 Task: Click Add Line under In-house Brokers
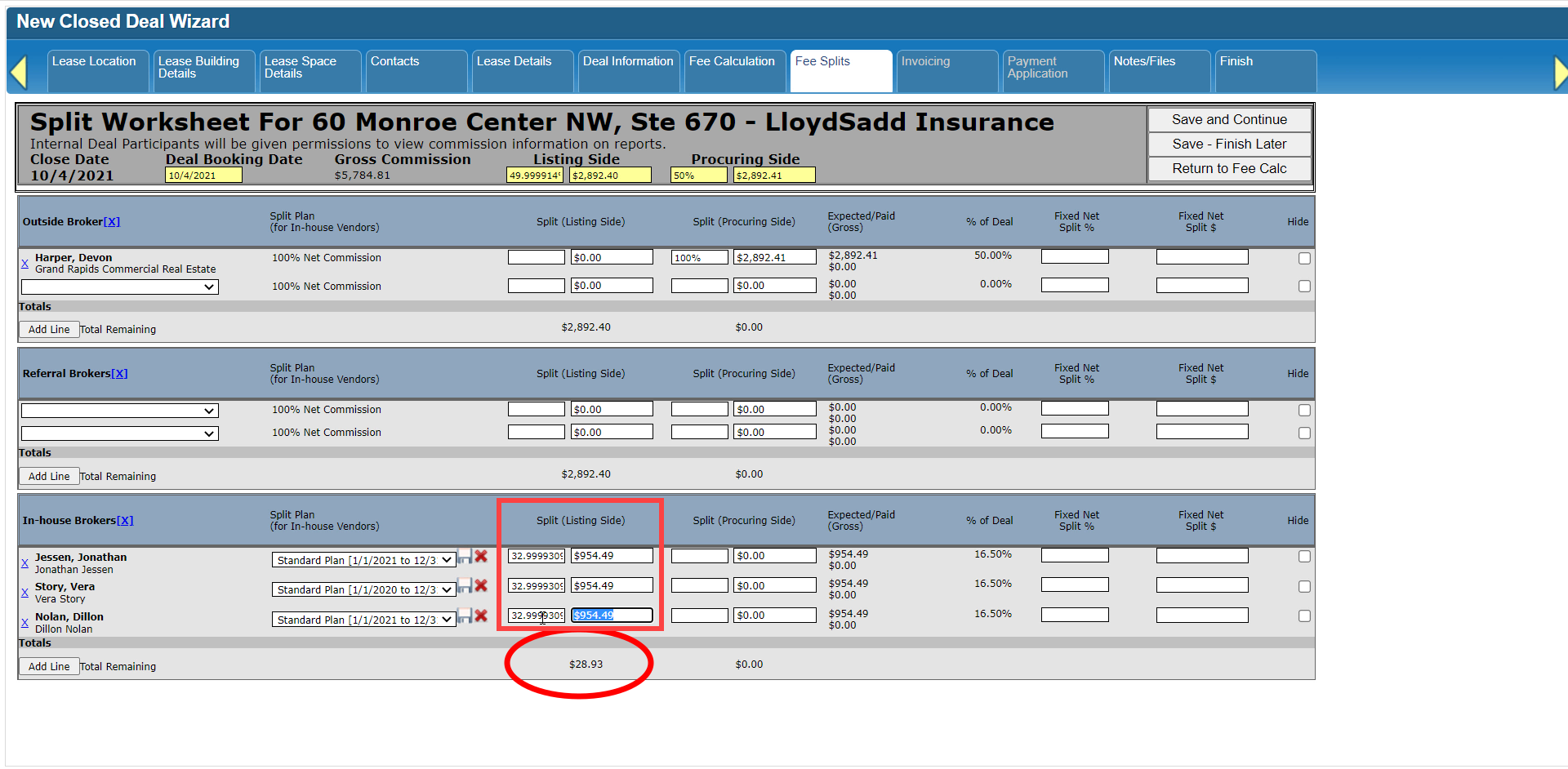tap(49, 667)
